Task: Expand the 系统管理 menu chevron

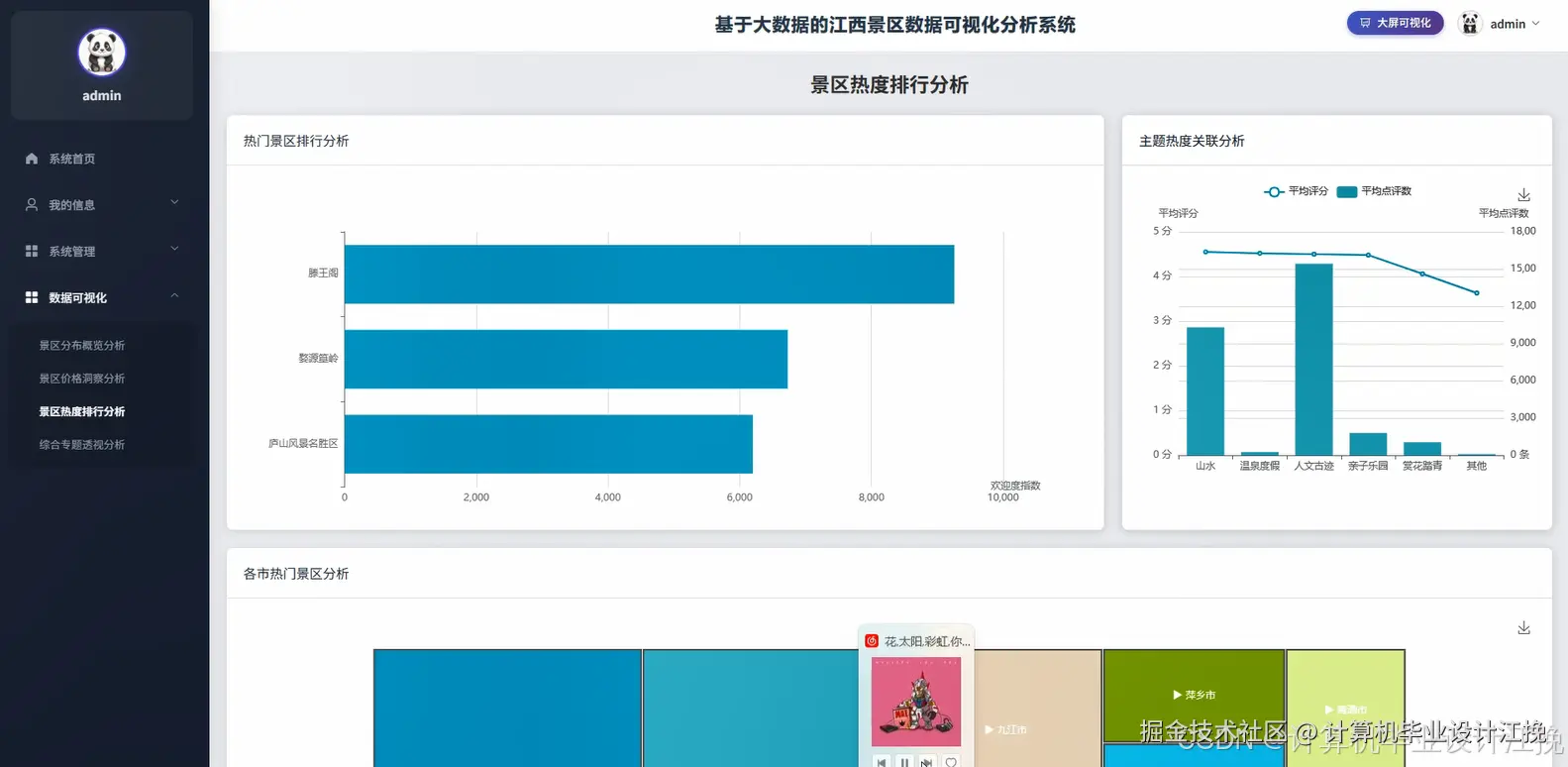Action: pos(174,249)
